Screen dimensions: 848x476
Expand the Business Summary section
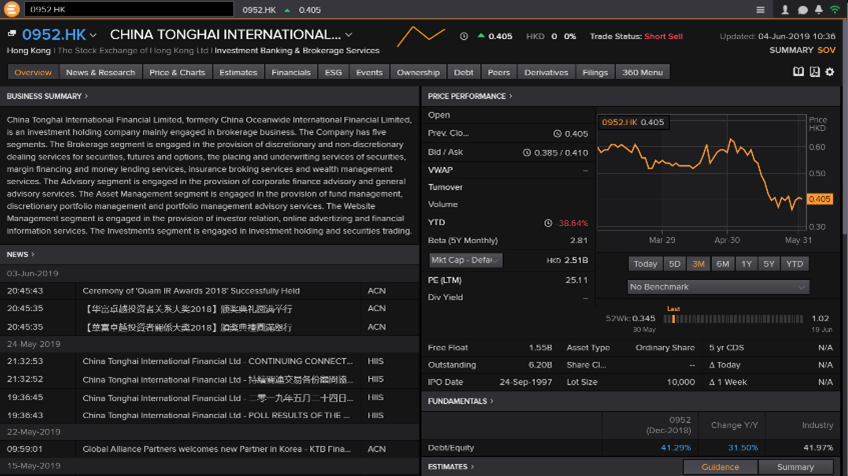tap(47, 96)
